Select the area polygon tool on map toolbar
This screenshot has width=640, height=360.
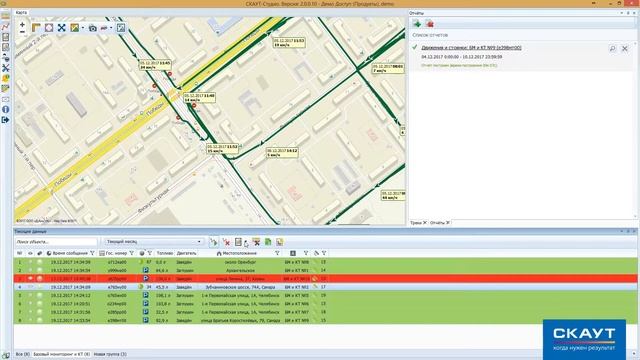[x=49, y=28]
